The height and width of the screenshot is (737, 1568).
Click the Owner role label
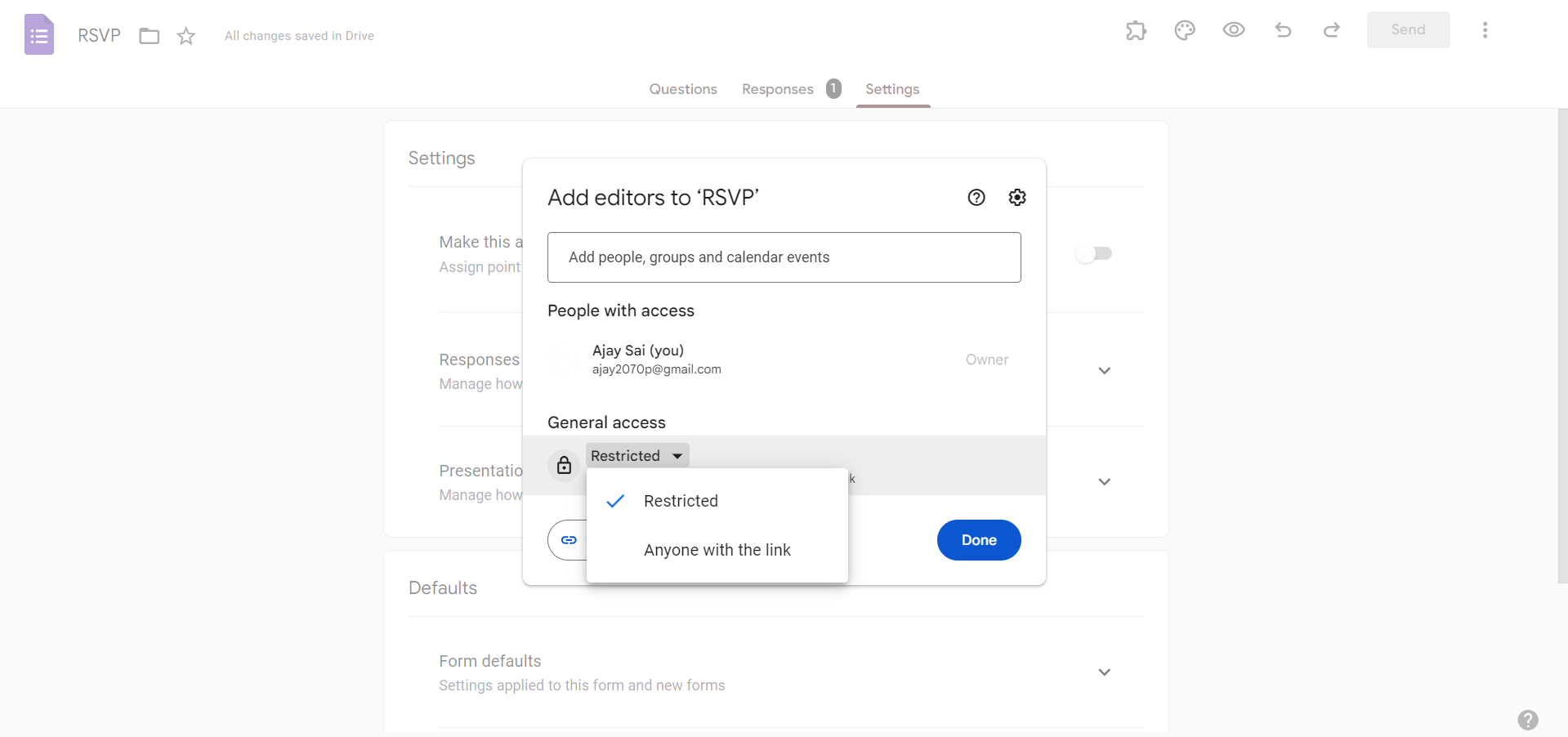(987, 360)
